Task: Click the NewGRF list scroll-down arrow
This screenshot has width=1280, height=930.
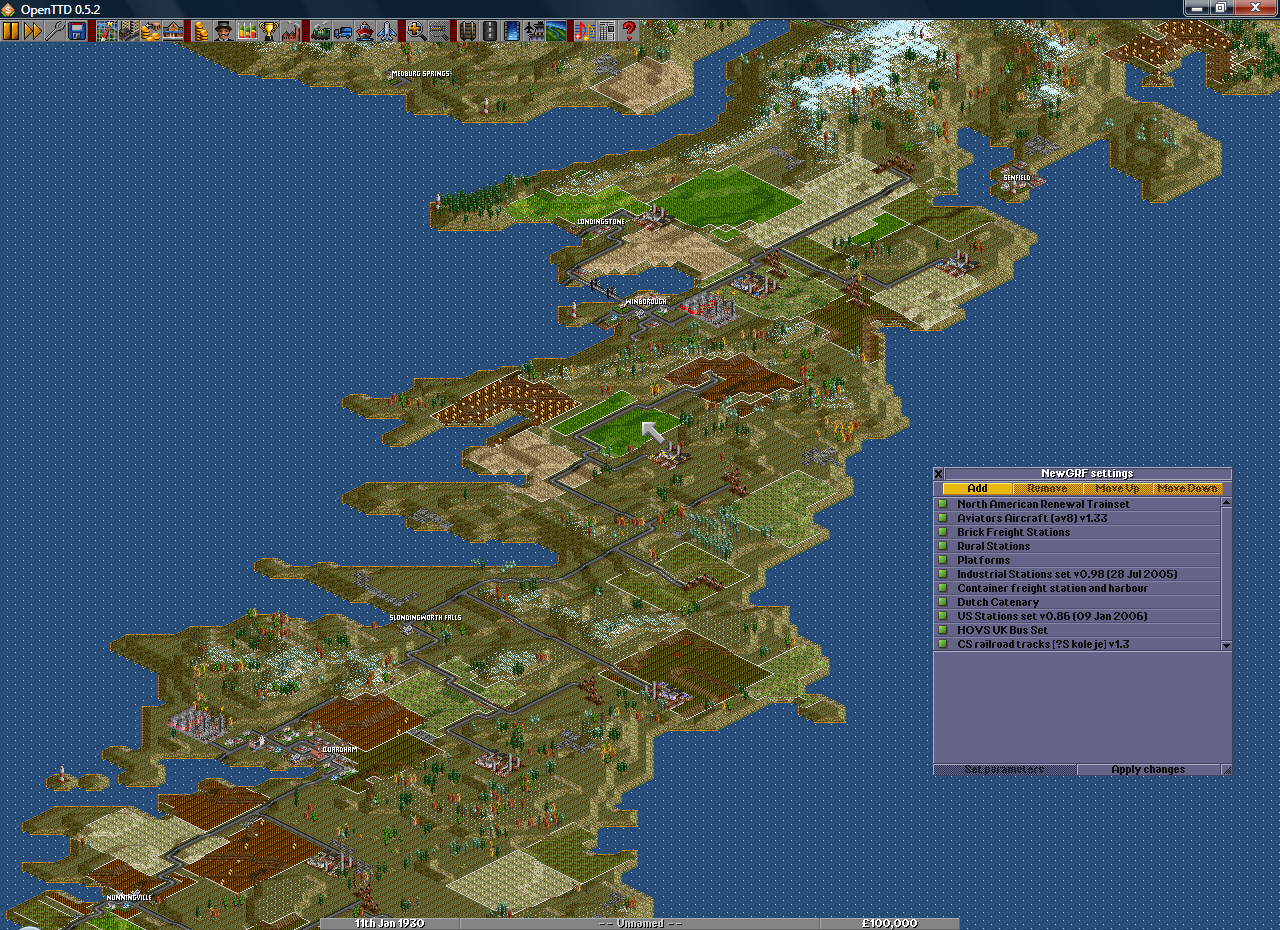Action: click(1226, 646)
